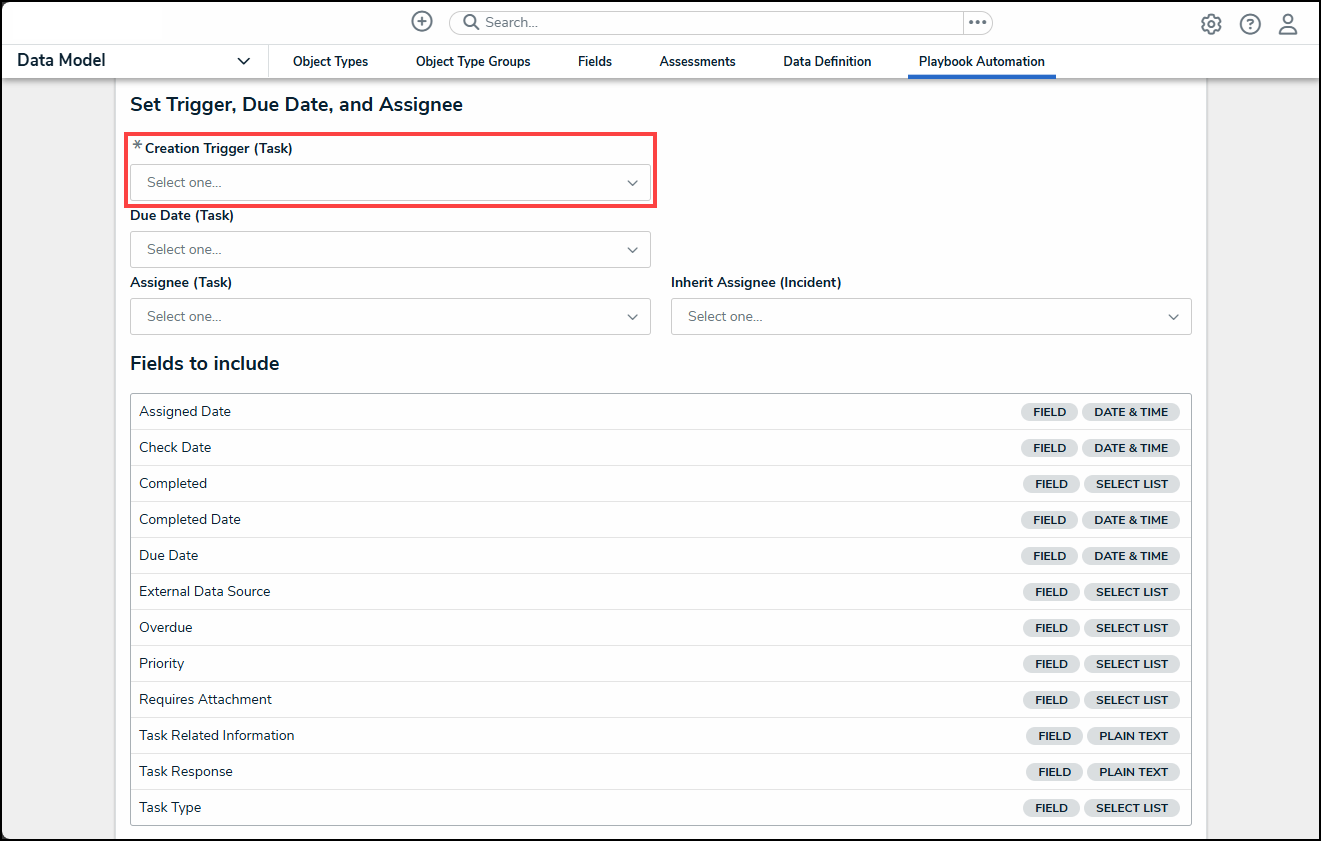
Task: Open the Due Date (Task) dropdown
Action: point(390,250)
